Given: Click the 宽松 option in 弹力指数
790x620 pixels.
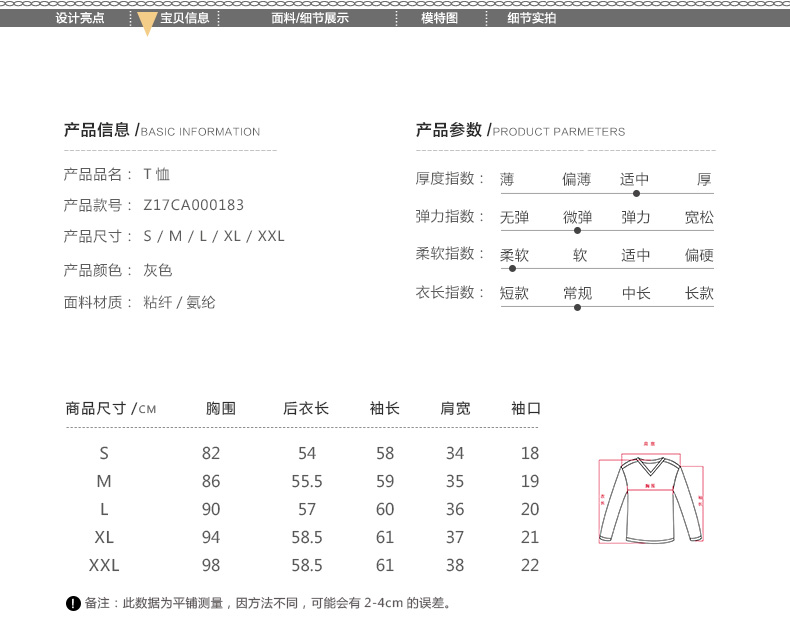Looking at the screenshot, I should (x=699, y=217).
